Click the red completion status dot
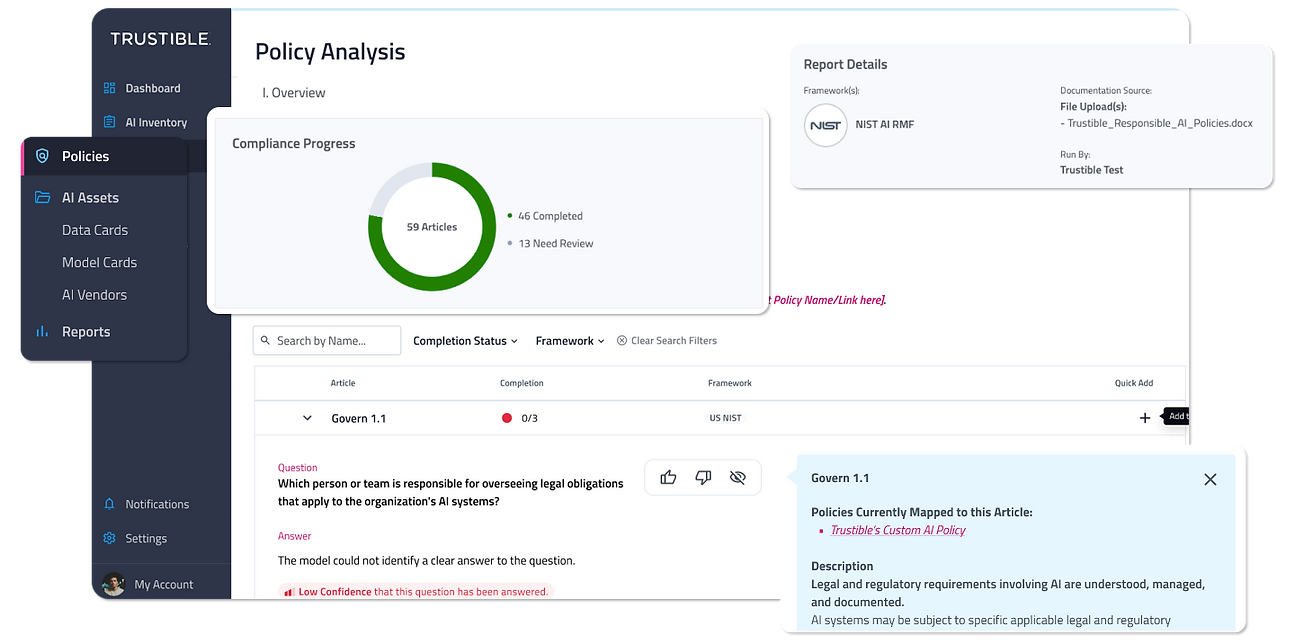The height and width of the screenshot is (644, 1295). [507, 418]
